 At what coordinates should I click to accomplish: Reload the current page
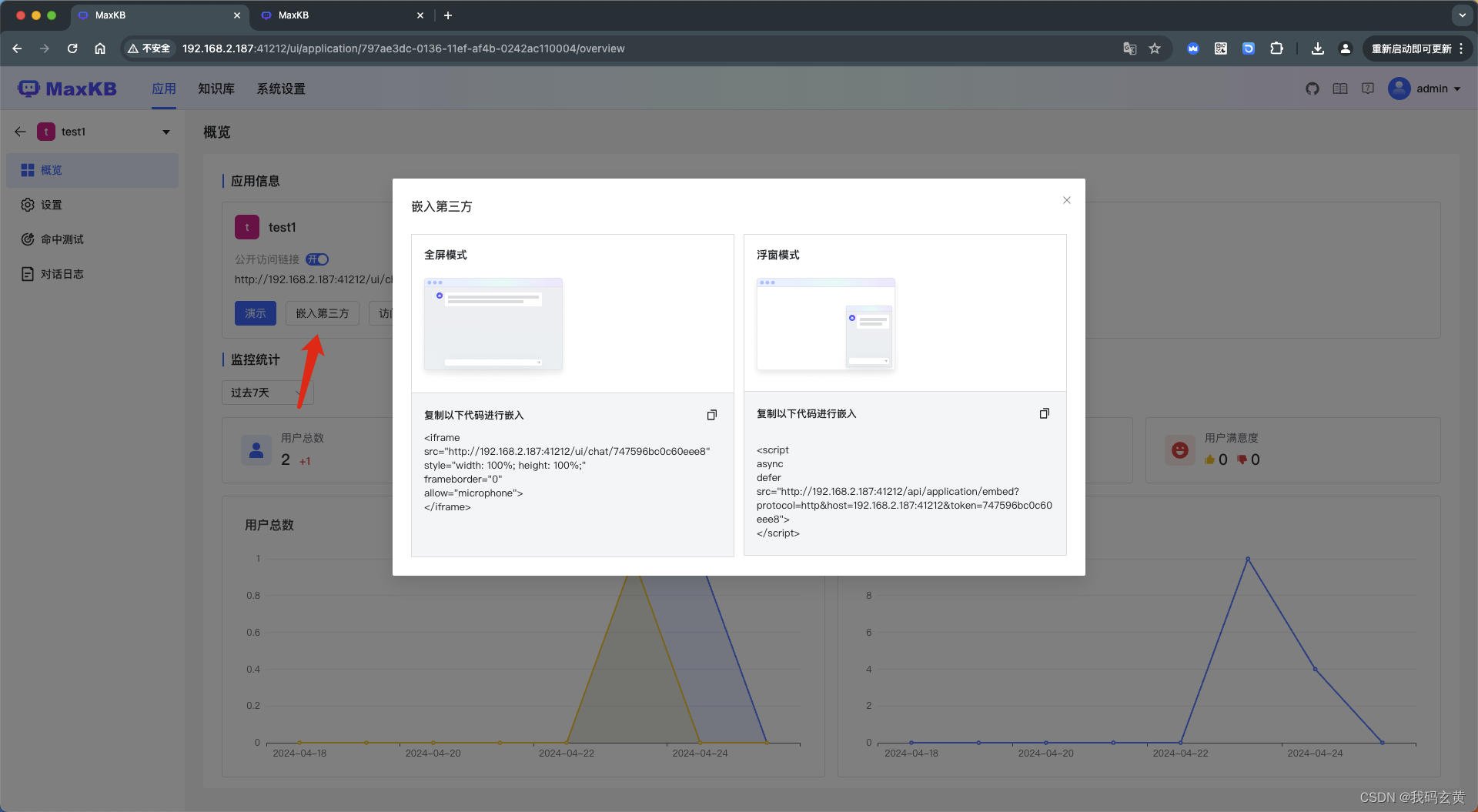tap(72, 48)
